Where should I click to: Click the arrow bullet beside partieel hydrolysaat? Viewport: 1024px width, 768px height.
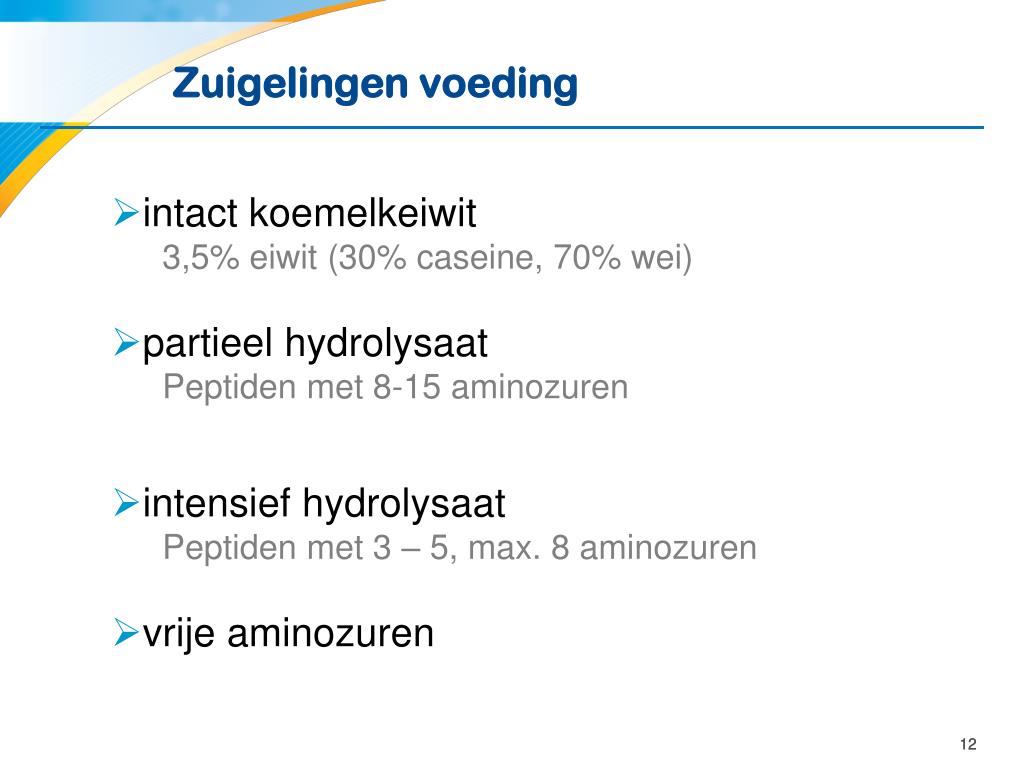click(126, 342)
